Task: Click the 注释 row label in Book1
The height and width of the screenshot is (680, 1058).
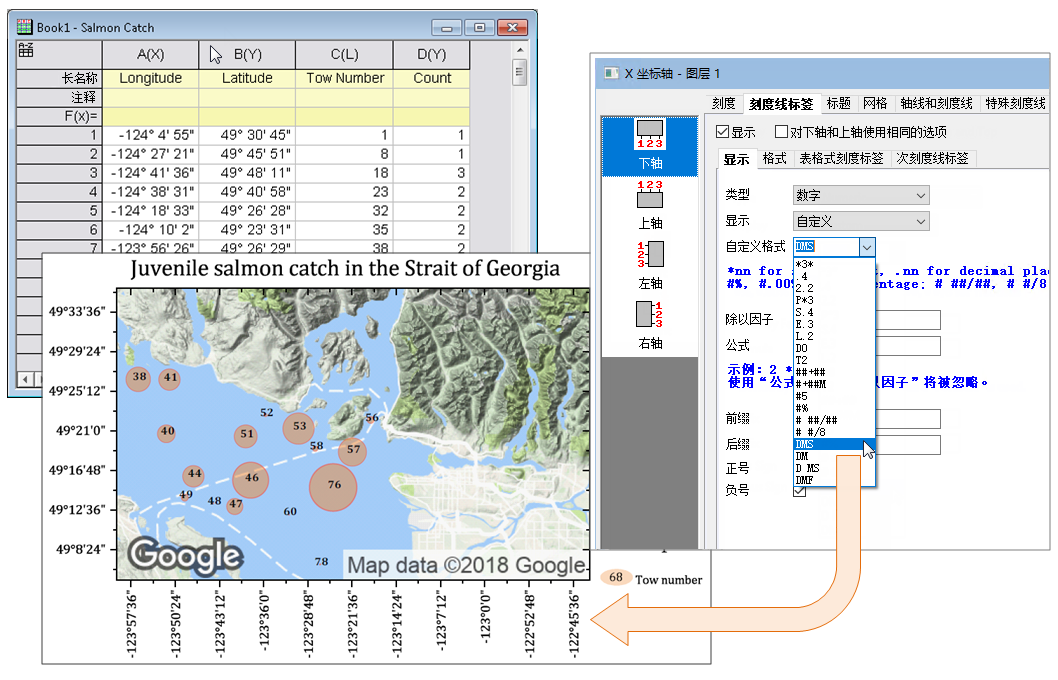Action: point(59,97)
